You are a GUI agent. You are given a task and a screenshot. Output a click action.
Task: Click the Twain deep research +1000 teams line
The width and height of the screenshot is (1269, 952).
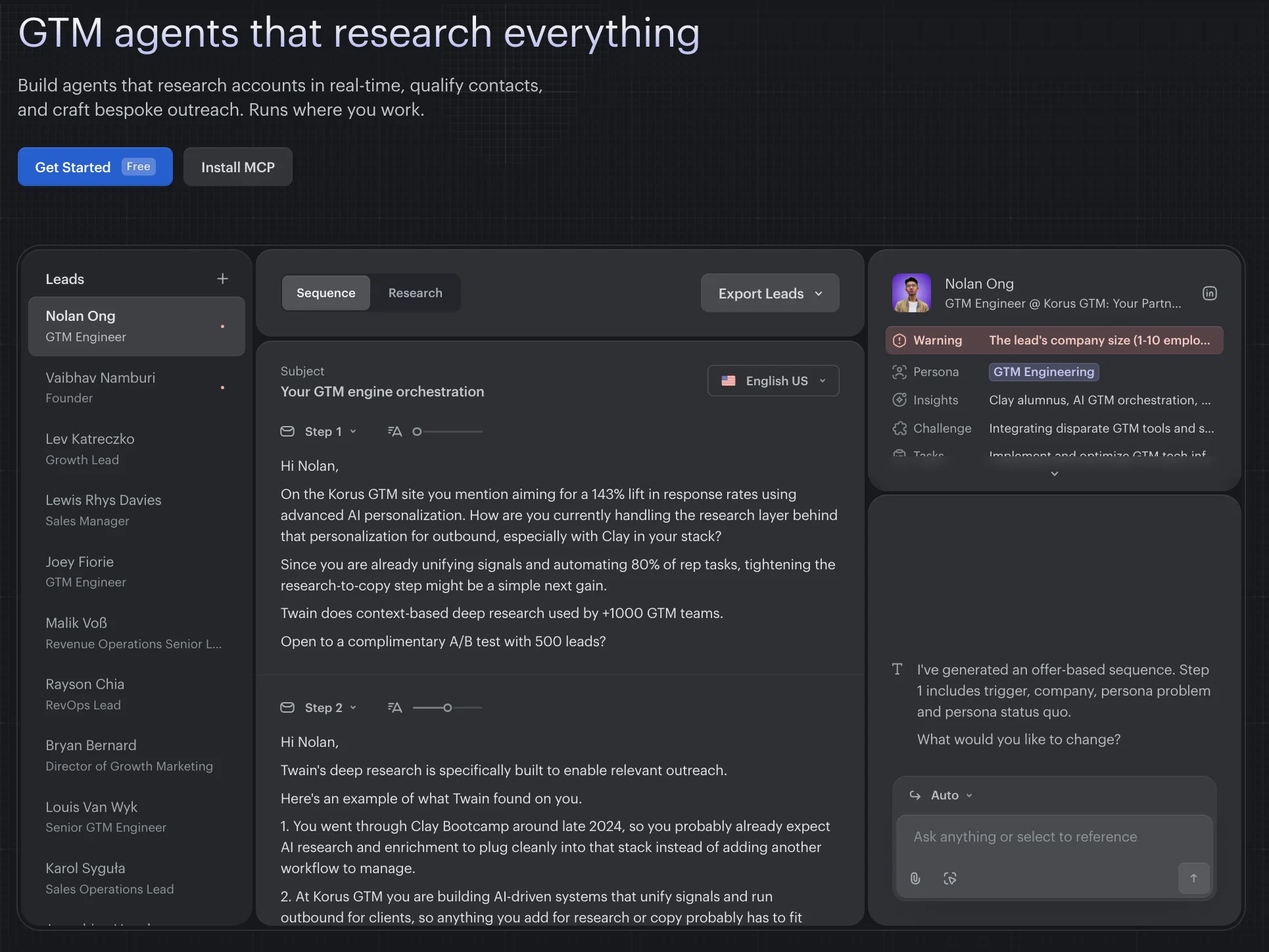click(502, 613)
